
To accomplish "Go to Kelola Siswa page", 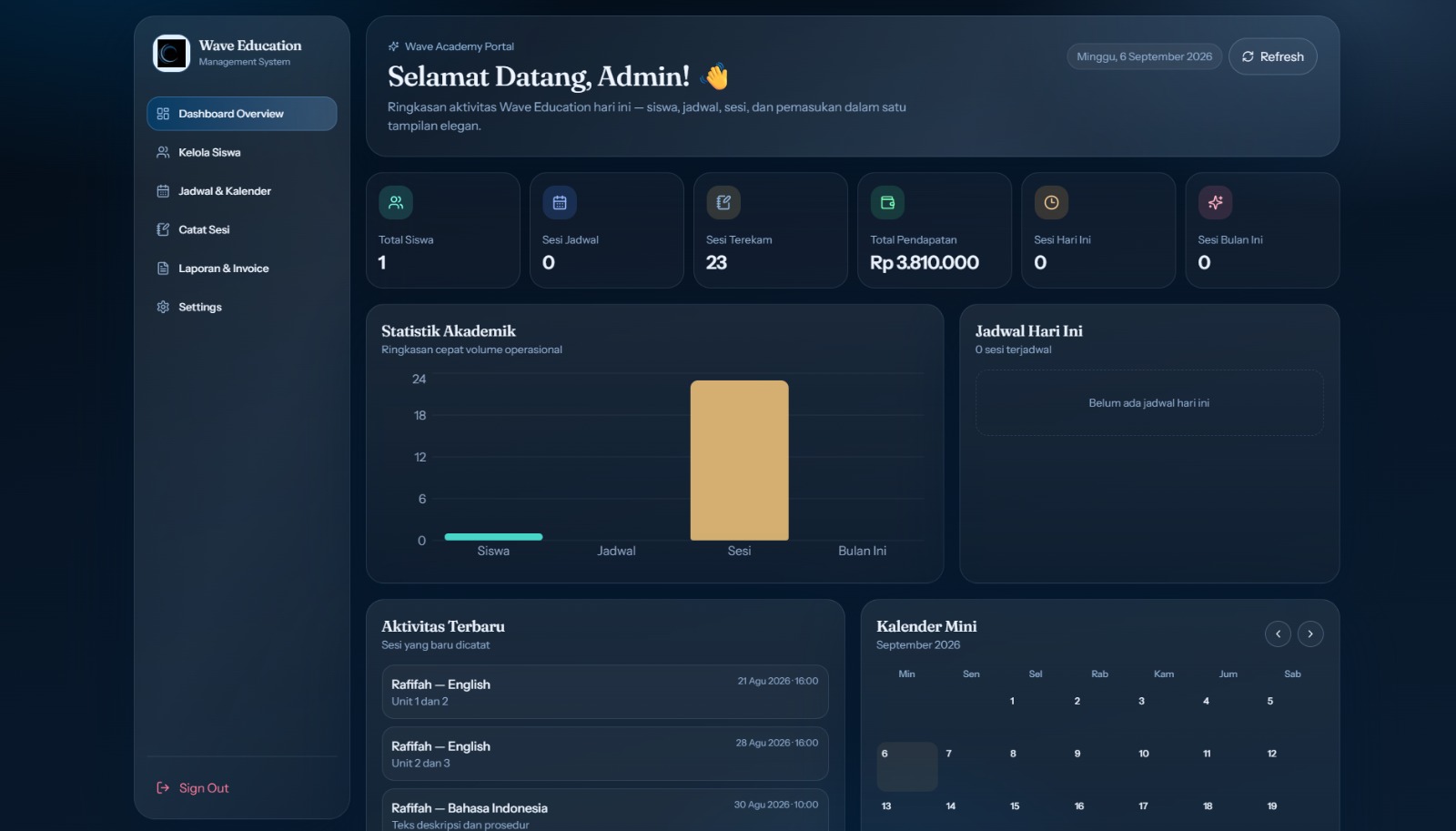I will pyautogui.click(x=242, y=152).
